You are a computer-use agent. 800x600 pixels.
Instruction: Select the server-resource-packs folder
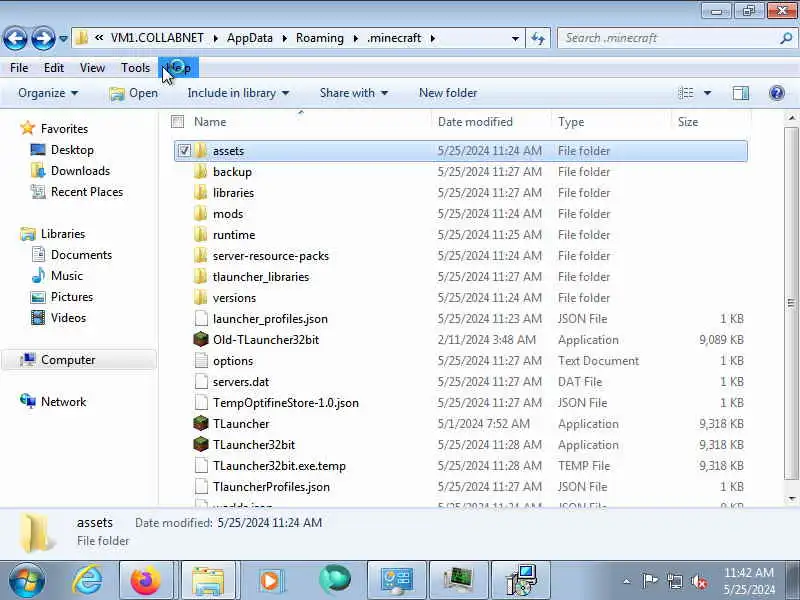tap(271, 256)
